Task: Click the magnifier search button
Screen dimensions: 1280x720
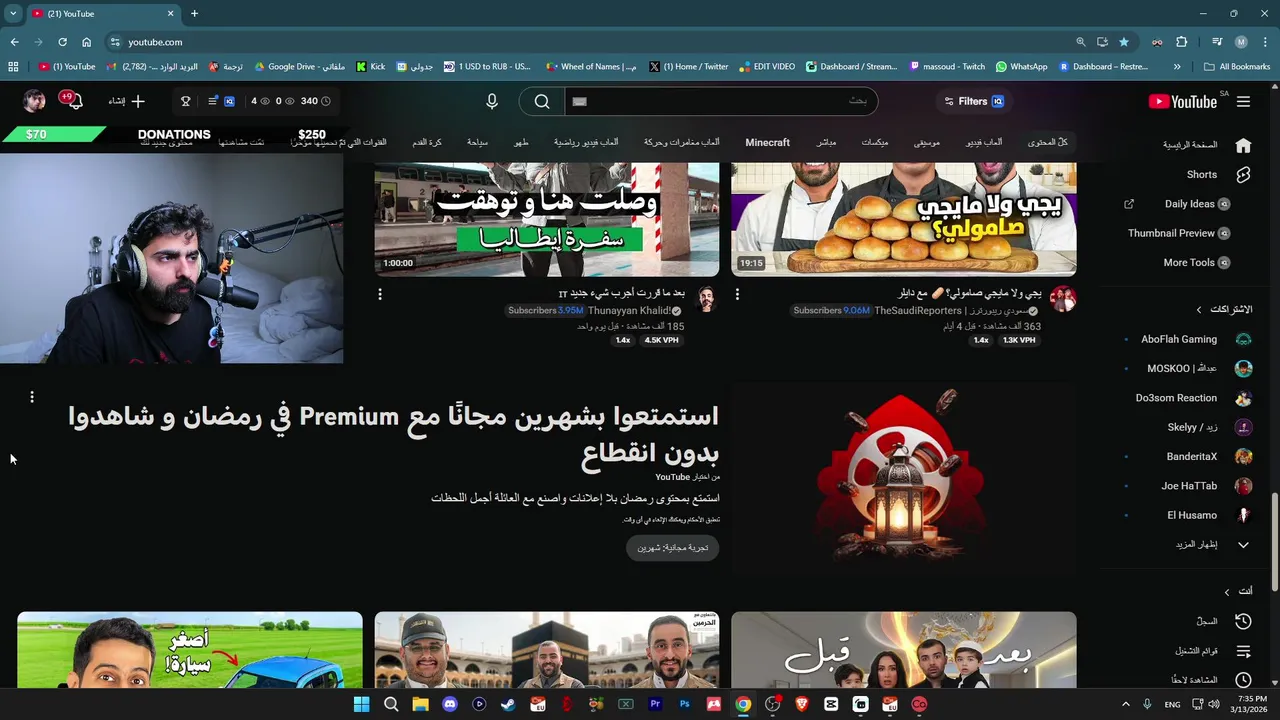Action: 542,101
